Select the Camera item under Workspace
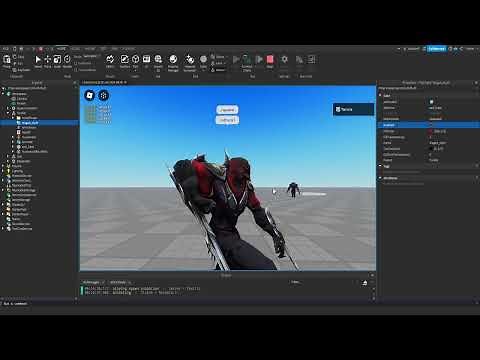 pyautogui.click(x=22, y=99)
